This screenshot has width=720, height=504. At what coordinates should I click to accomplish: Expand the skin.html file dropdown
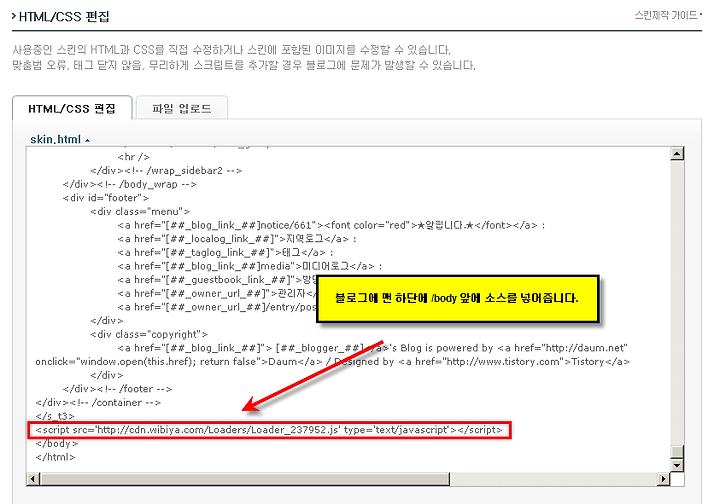[60, 139]
